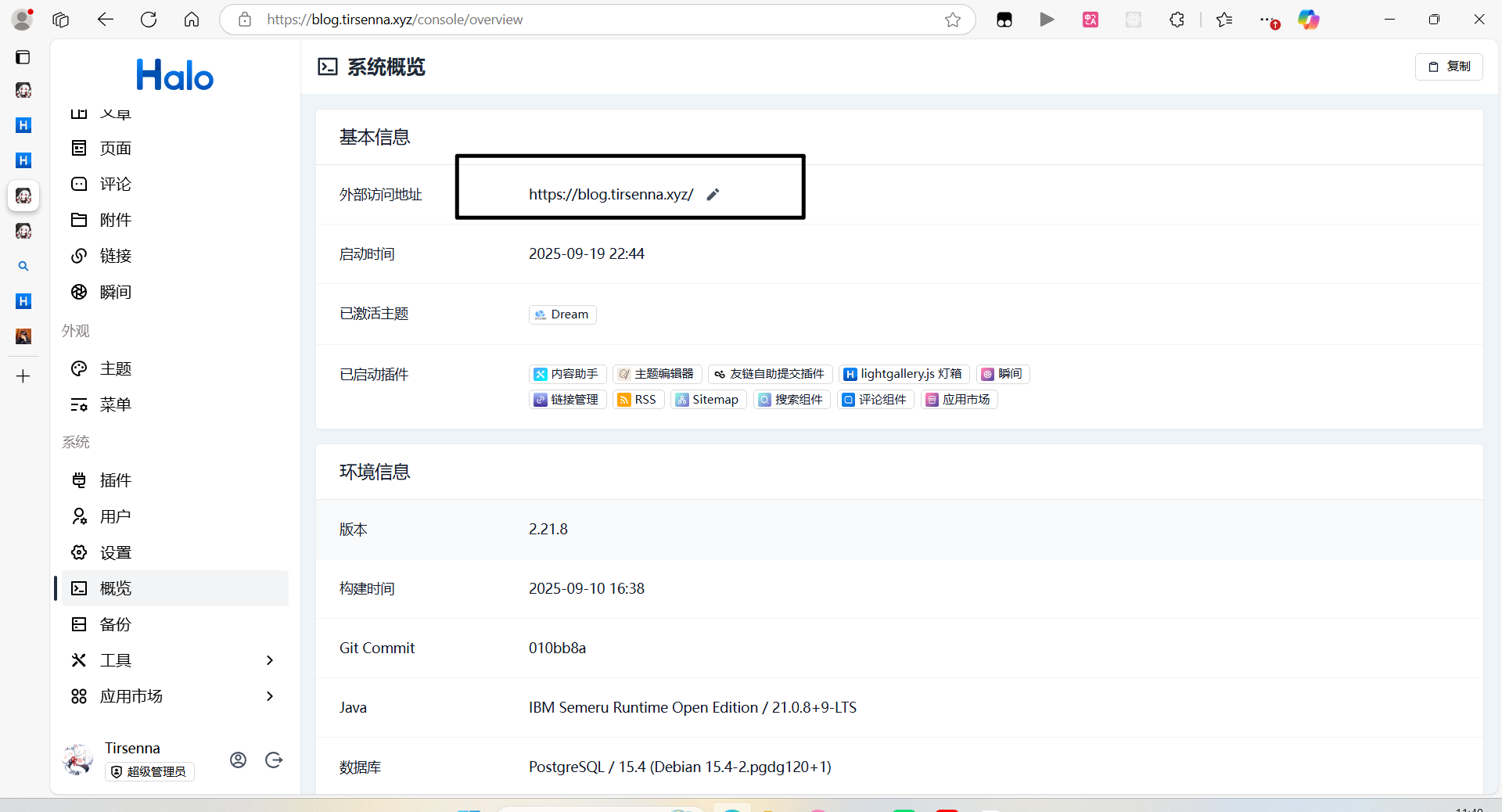Click the 复制 button
Screen dimensions: 1502x812
[x=1449, y=66]
